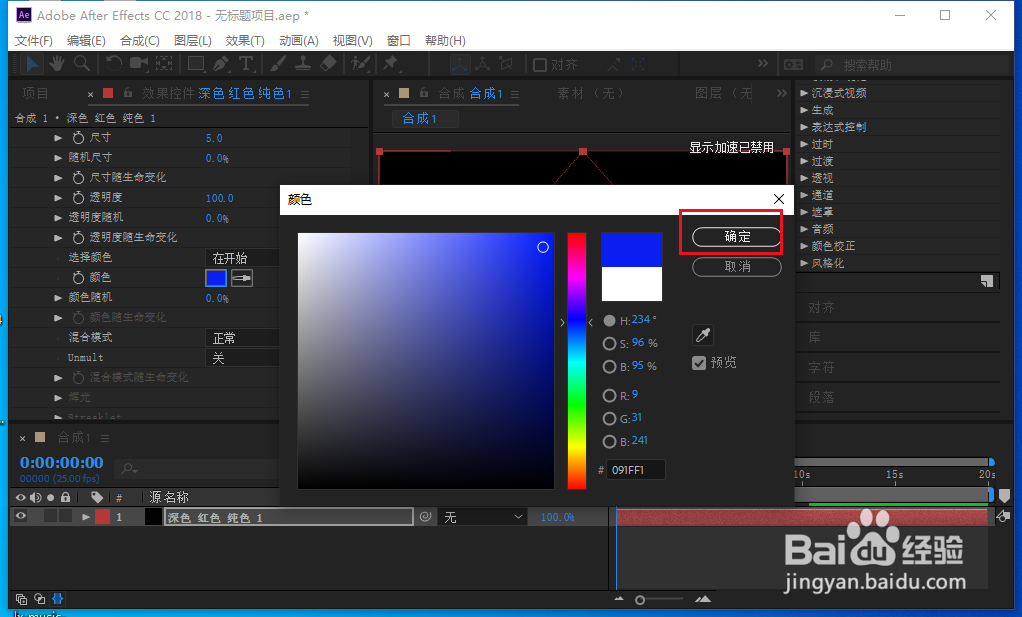Switch to the 项目 panel tab

point(36,93)
